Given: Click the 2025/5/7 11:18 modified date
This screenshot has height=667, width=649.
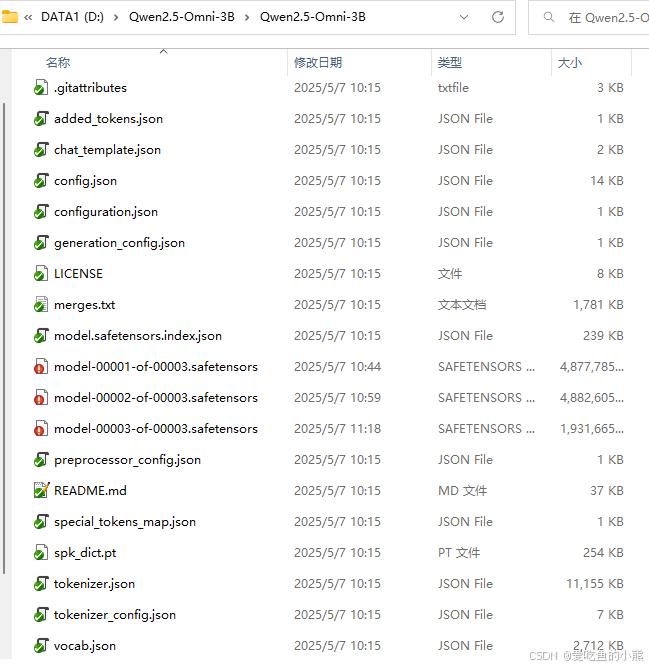Looking at the screenshot, I should coord(337,429).
